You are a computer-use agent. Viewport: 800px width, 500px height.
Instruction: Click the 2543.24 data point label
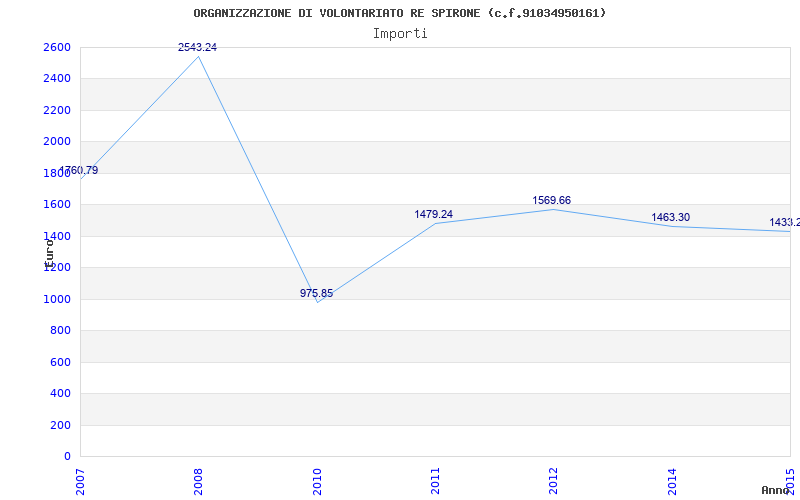[x=197, y=47]
